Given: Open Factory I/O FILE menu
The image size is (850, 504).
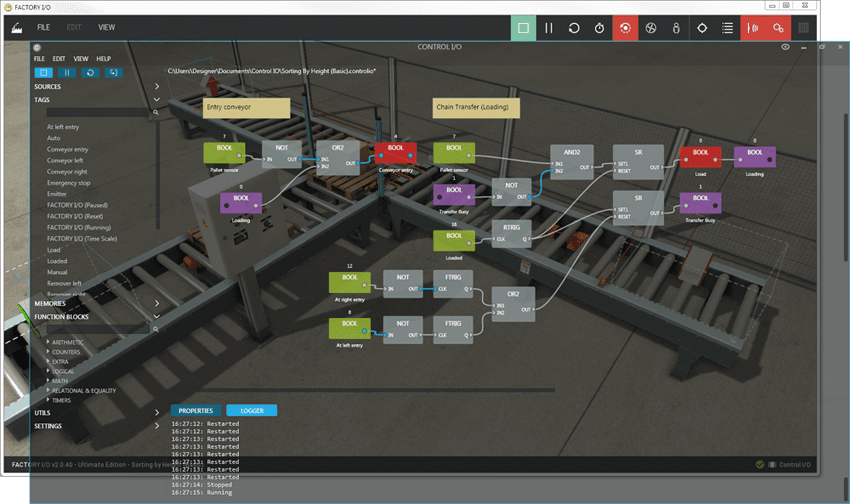Looking at the screenshot, I should click(43, 27).
